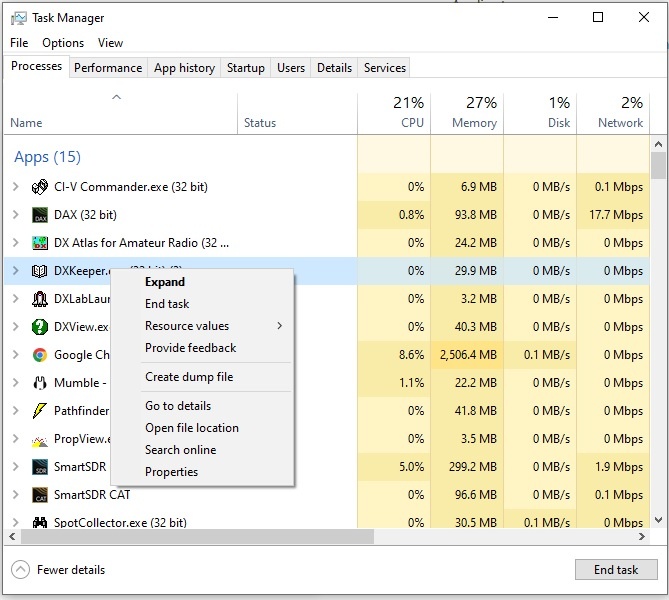The image size is (669, 600).
Task: Sort by the Name column header
Action: coord(121,114)
